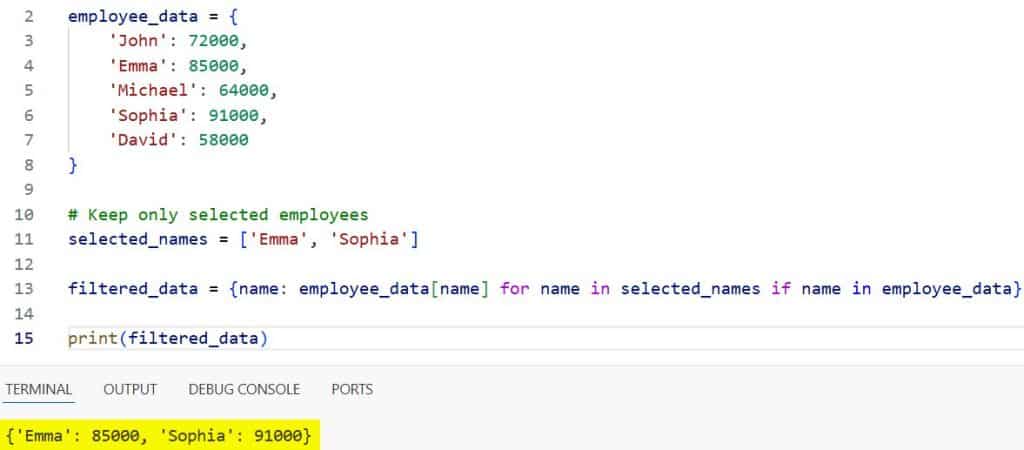Place cursor on the closing brace on line 8

tap(73, 166)
